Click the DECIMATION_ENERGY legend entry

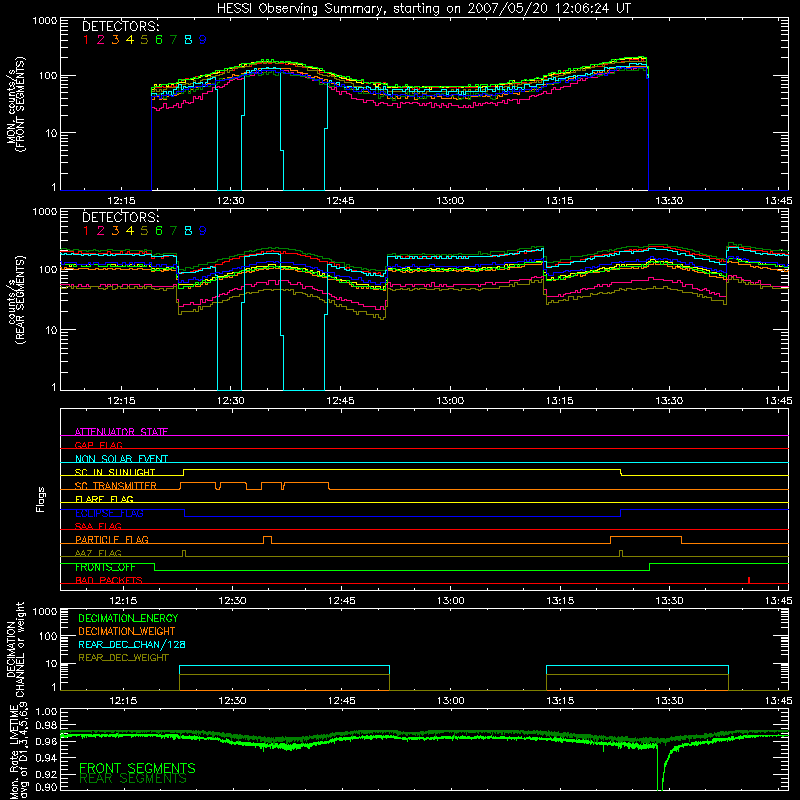tap(128, 618)
